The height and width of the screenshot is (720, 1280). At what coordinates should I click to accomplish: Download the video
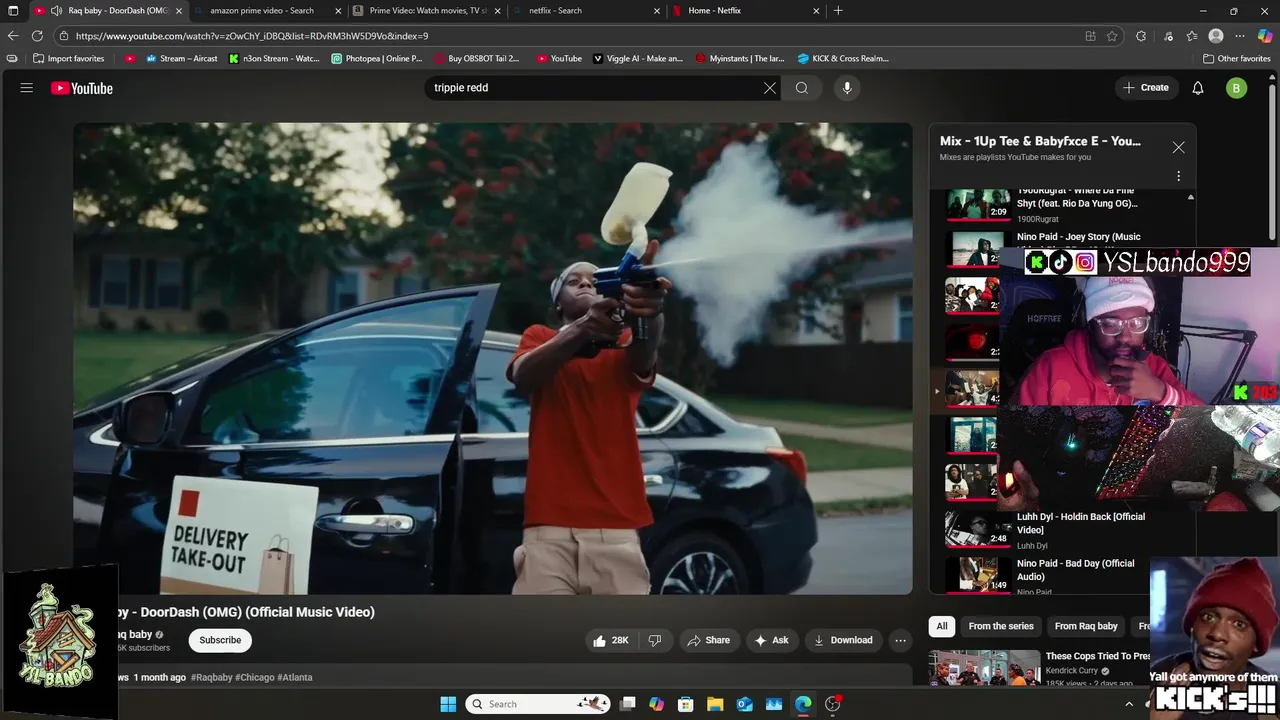(x=843, y=640)
